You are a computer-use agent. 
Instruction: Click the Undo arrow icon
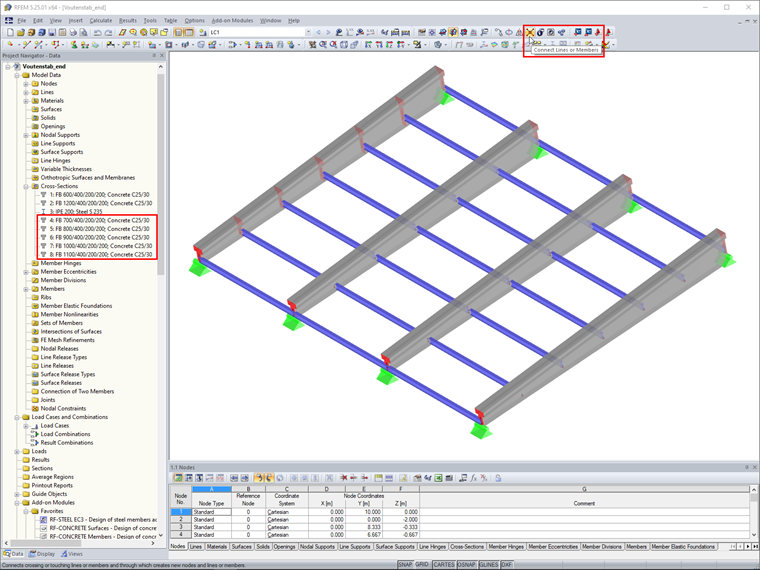[98, 32]
